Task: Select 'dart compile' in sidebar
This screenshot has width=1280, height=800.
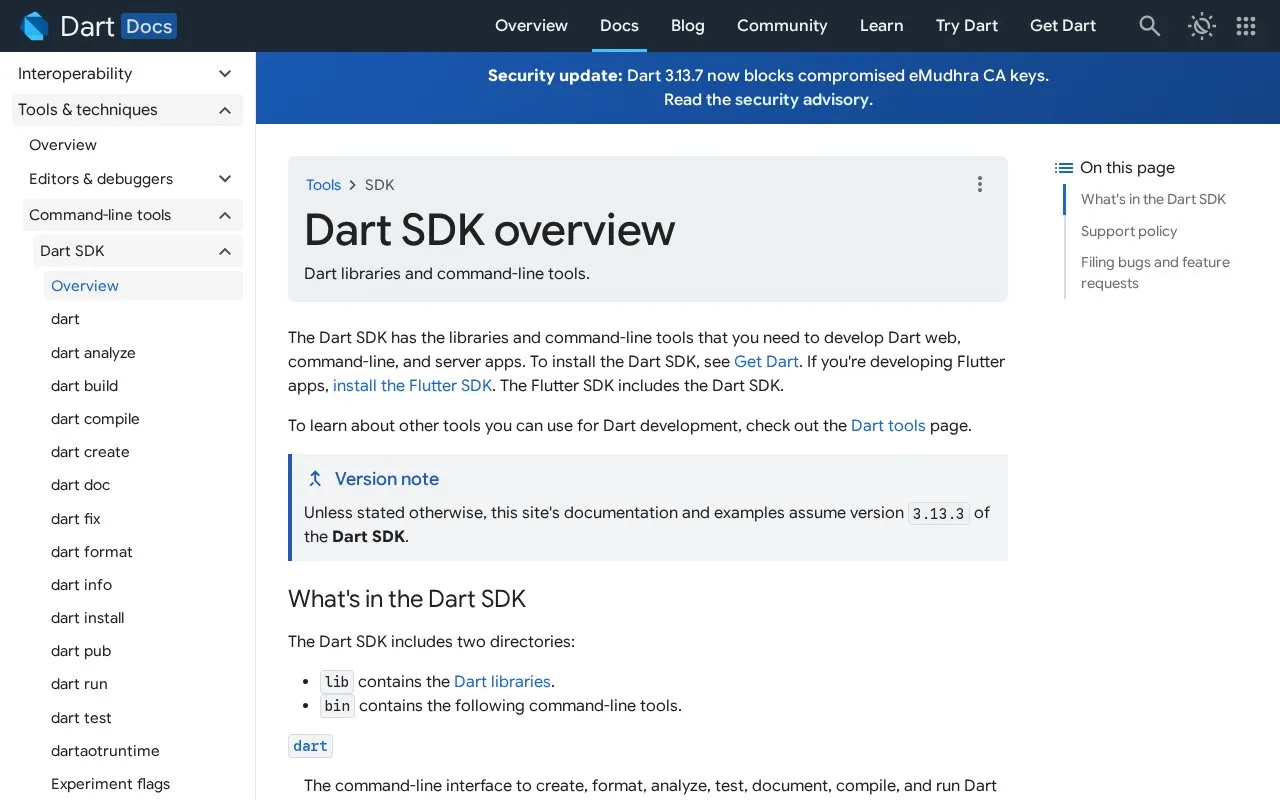Action: tap(95, 419)
